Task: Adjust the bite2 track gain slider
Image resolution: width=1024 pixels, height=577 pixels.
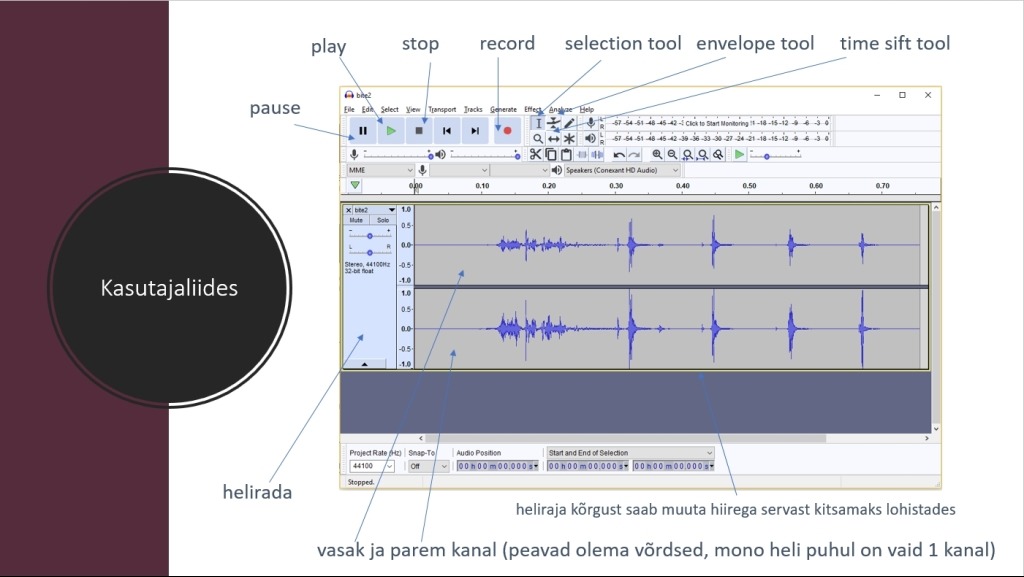Action: click(370, 235)
